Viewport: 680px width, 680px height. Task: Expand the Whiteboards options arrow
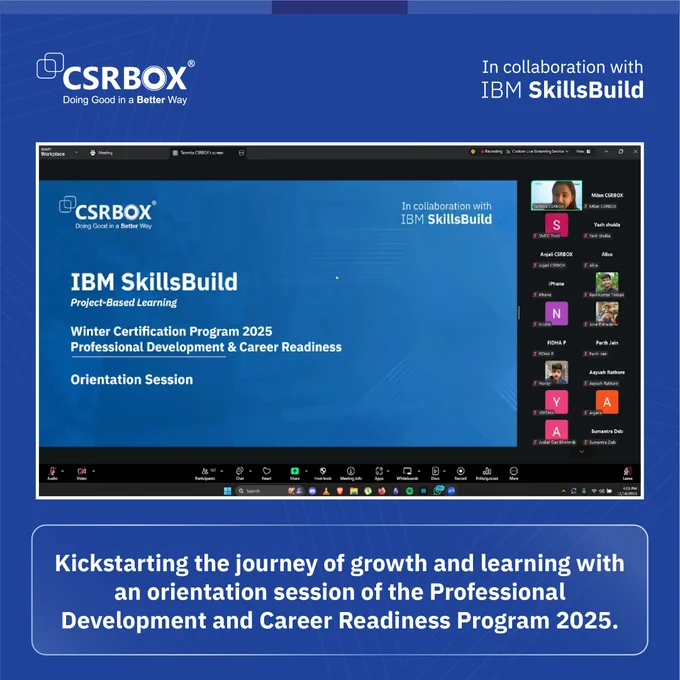click(x=419, y=471)
